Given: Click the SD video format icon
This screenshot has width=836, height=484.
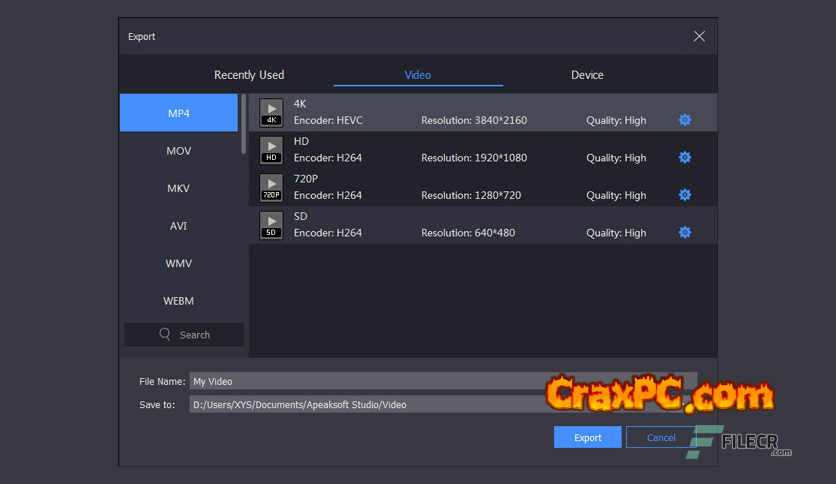Looking at the screenshot, I should 271,225.
